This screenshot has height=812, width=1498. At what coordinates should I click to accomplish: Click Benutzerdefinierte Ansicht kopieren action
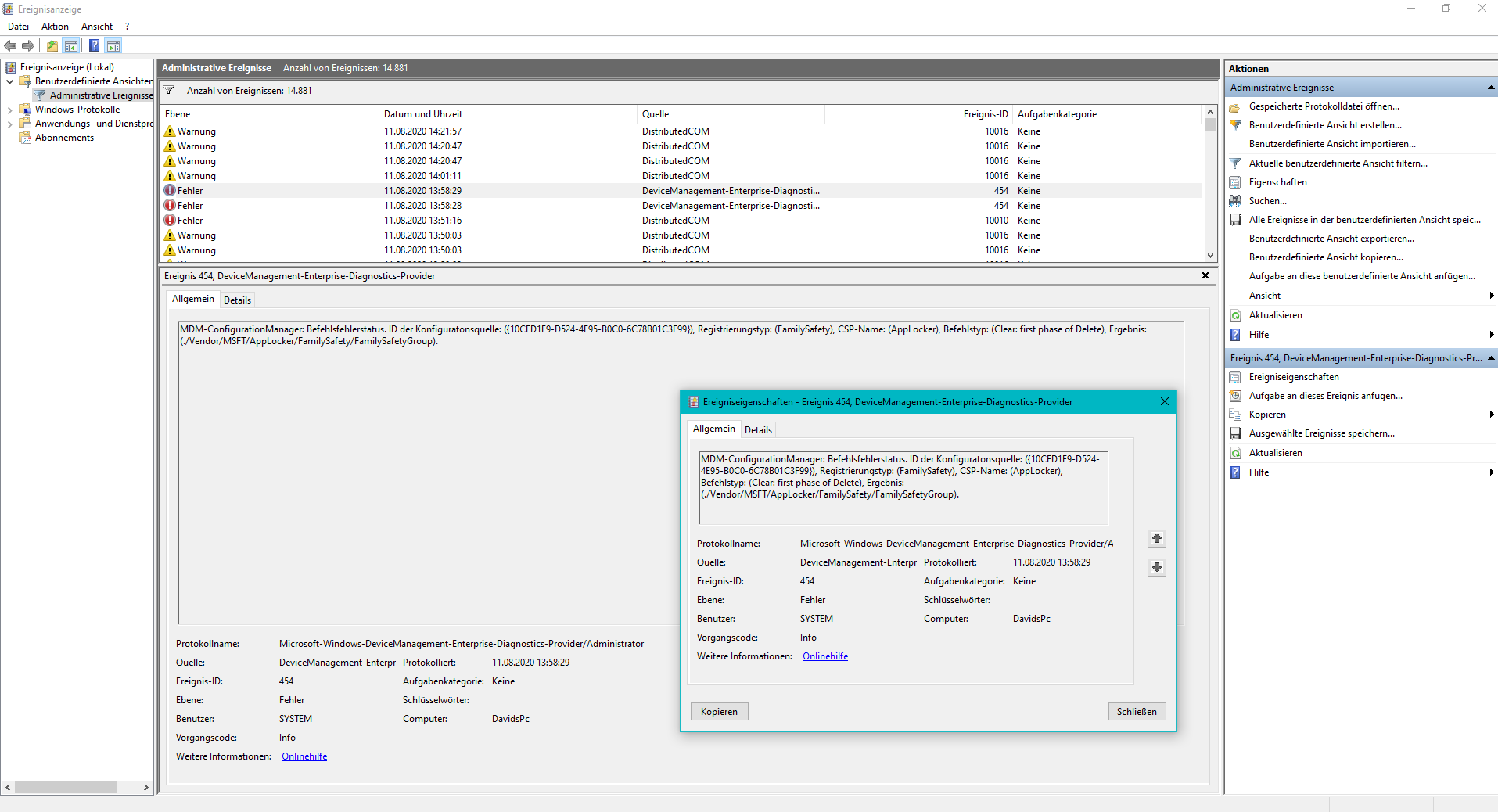pyautogui.click(x=1326, y=257)
